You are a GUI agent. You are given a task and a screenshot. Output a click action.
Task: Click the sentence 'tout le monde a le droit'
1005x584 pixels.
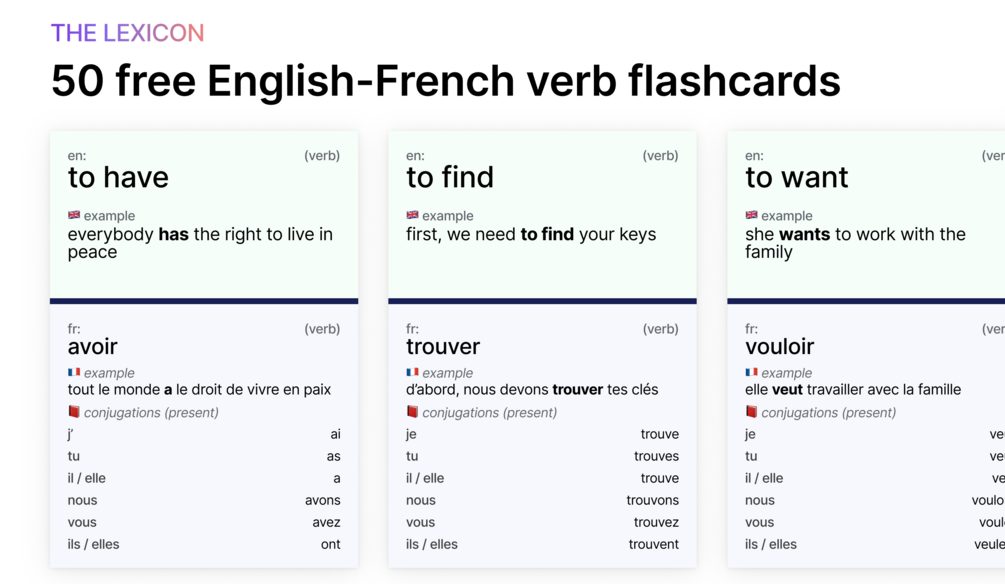coord(199,389)
